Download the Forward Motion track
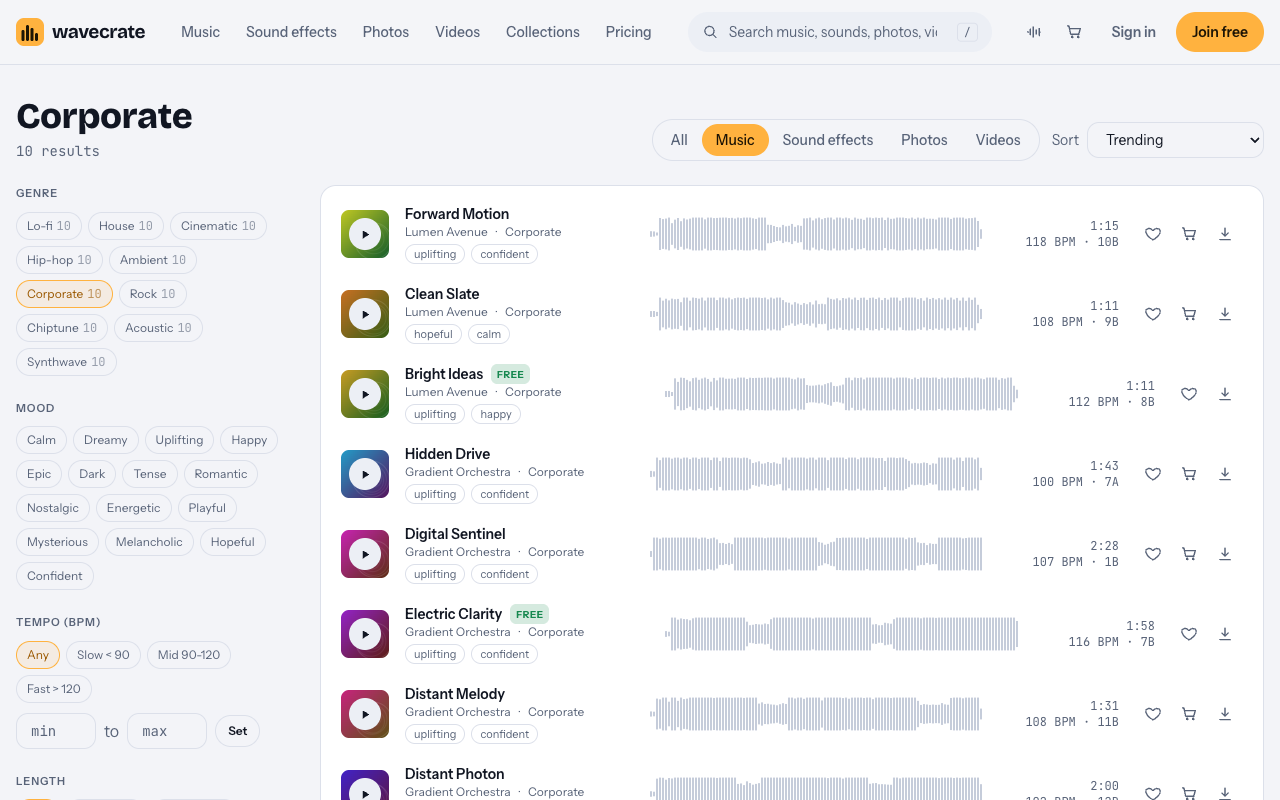Image resolution: width=1280 pixels, height=800 pixels. (x=1225, y=234)
